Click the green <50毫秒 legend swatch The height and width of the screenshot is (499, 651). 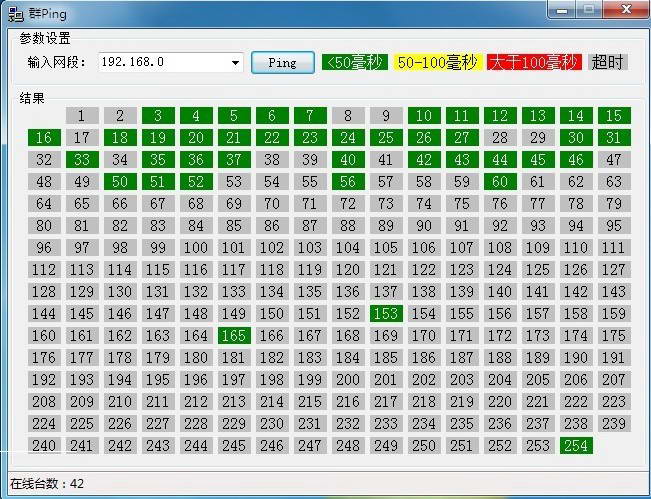355,62
